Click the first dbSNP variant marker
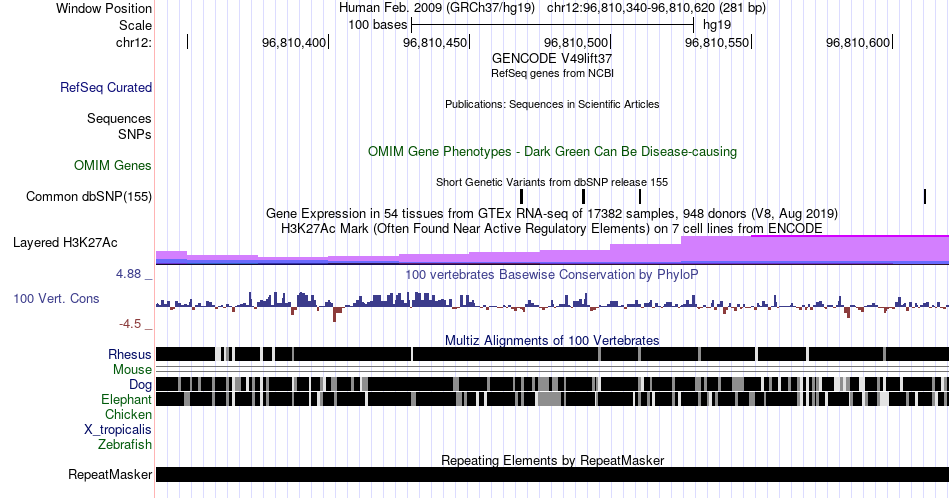950x498 pixels. pos(522,196)
